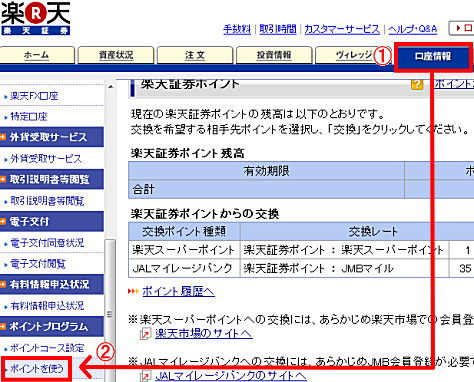Viewport: 474px width, 382px height.
Task: Click the 交換レート column header
Action: (373, 231)
